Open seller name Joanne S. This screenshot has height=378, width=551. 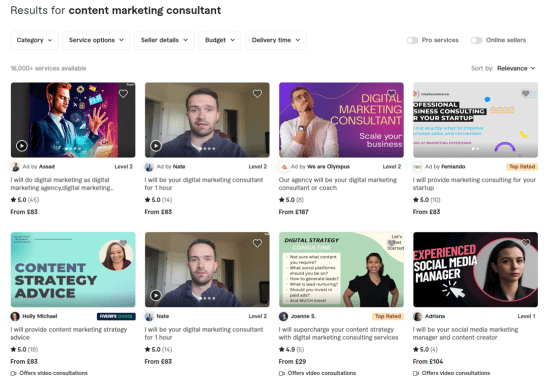(x=303, y=317)
